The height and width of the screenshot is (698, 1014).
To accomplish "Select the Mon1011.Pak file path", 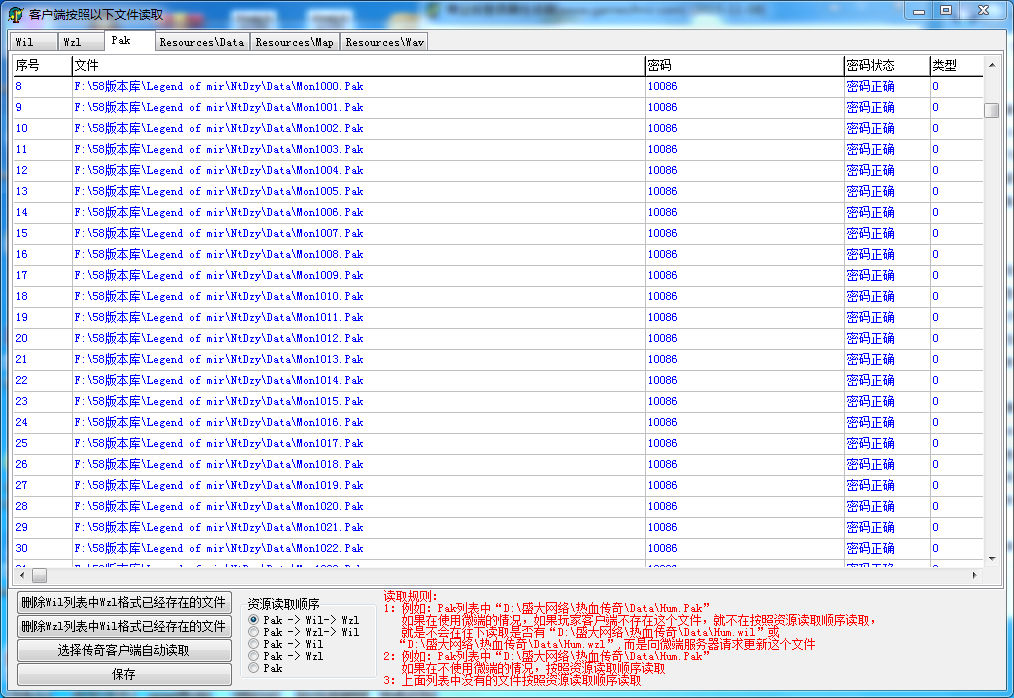I will pyautogui.click(x=219, y=318).
